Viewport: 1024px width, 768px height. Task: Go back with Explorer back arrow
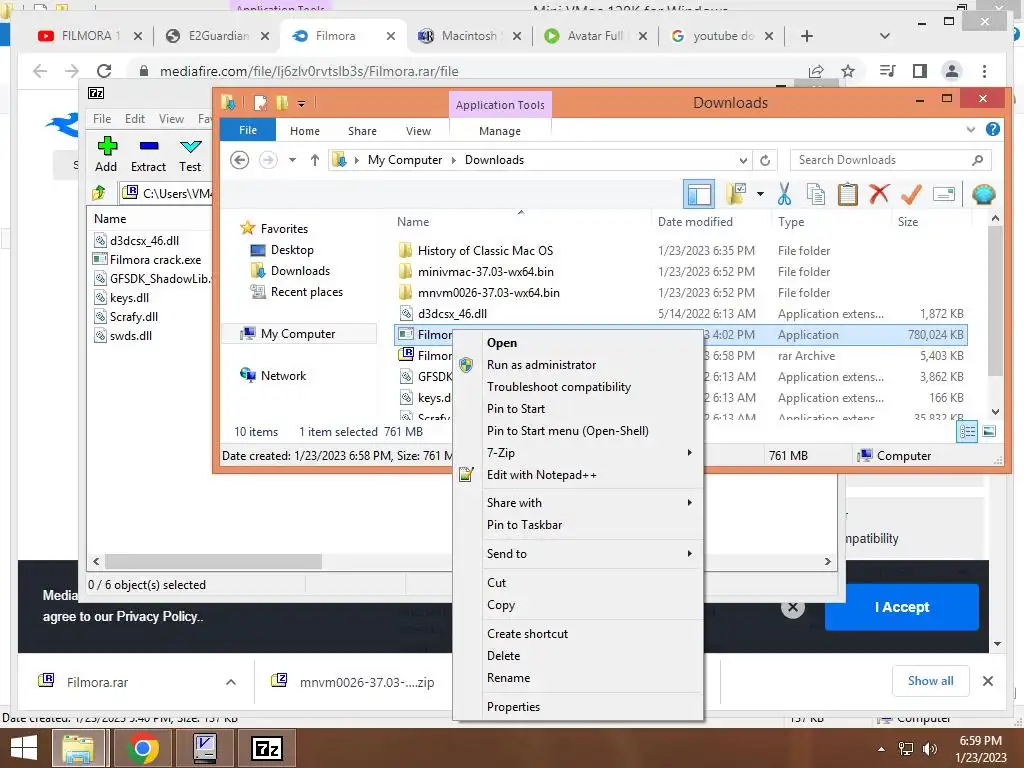240,160
